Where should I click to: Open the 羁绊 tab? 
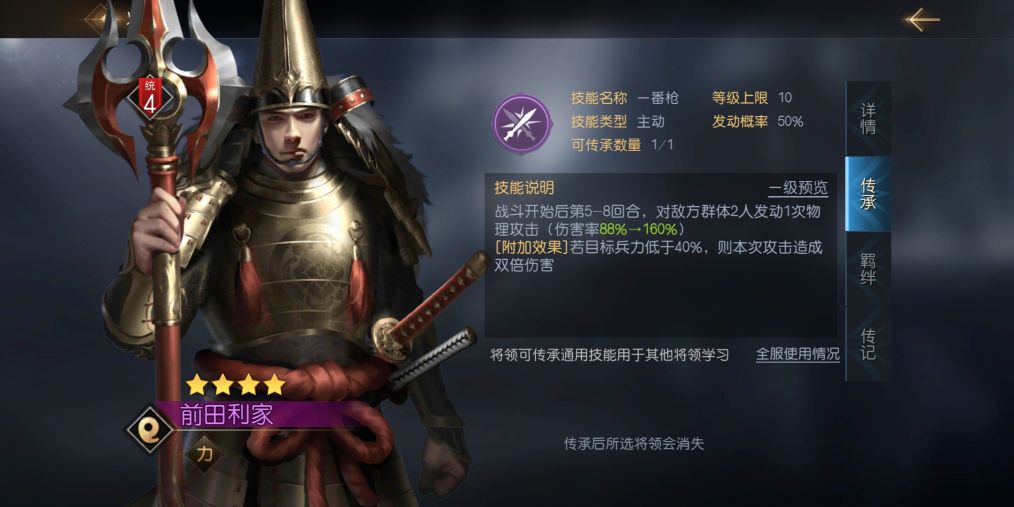868,269
